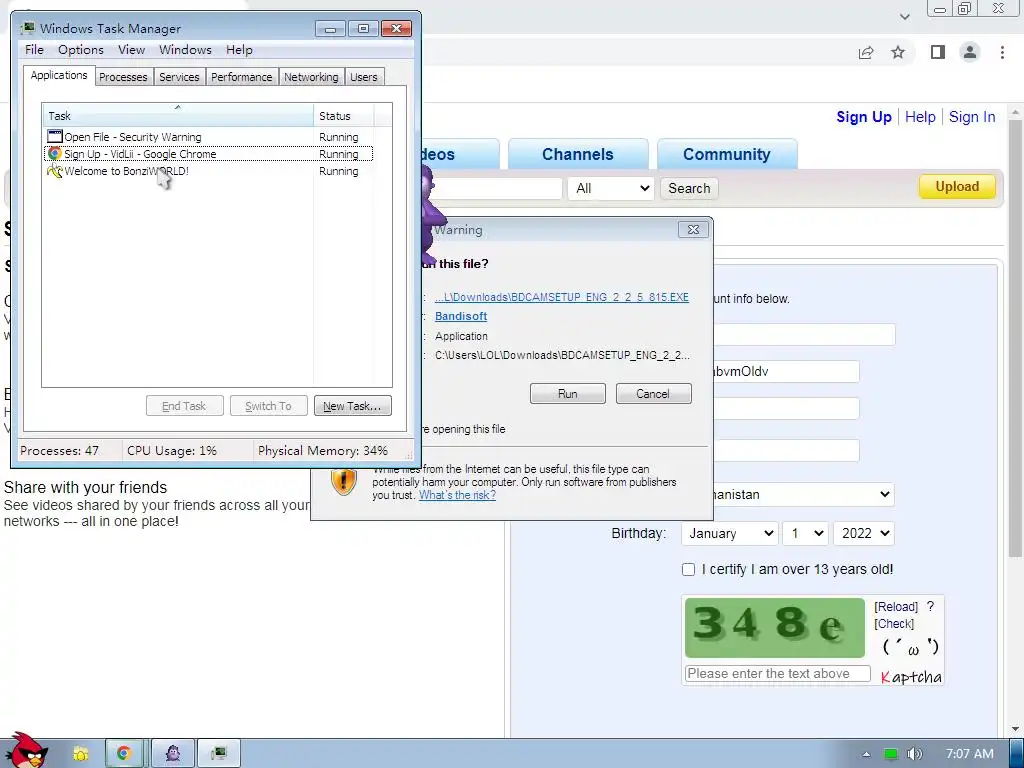This screenshot has height=768, width=1024.
Task: Open Task Manager Windows menu
Action: [x=185, y=50]
